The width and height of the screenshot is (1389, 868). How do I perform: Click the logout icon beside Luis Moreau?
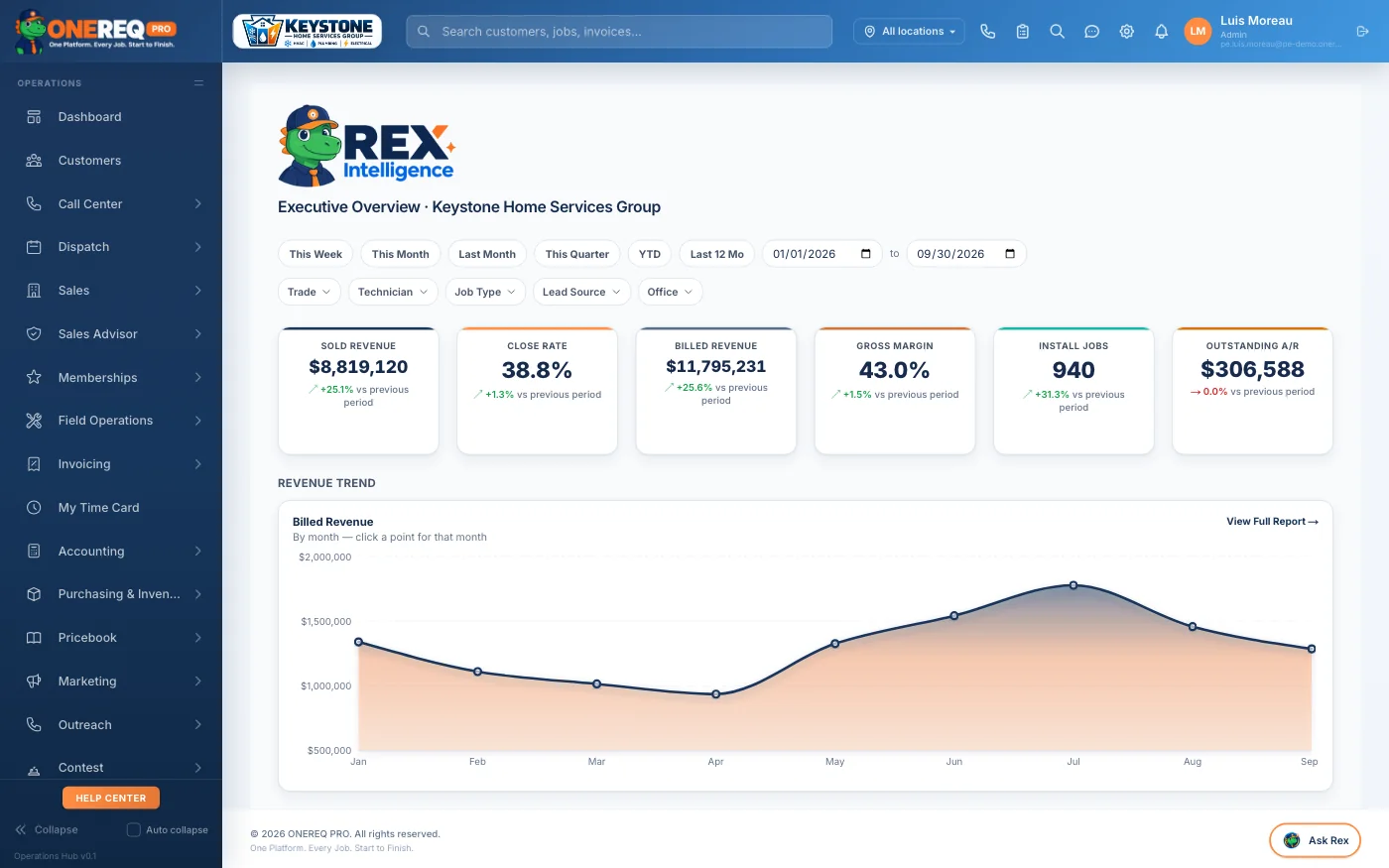(x=1363, y=32)
